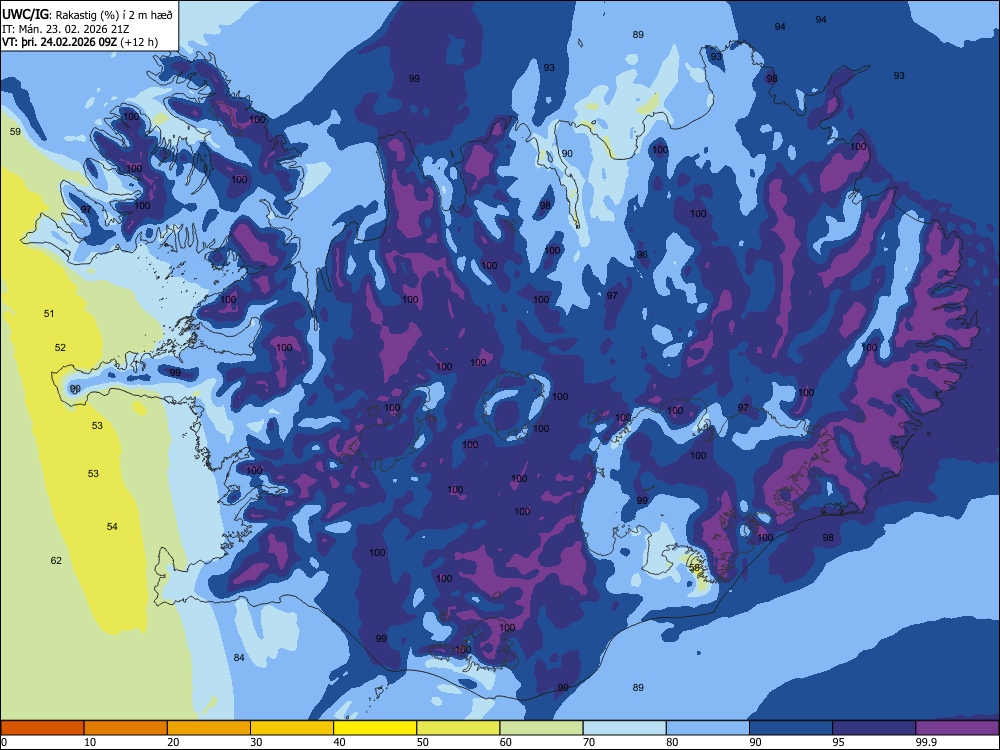Image resolution: width=1000 pixels, height=750 pixels.
Task: Pick the legend tick label 40
Action: pyautogui.click(x=340, y=742)
